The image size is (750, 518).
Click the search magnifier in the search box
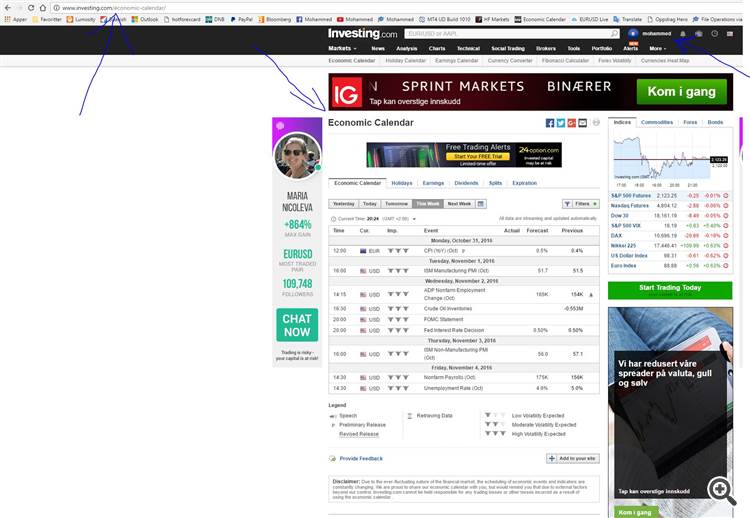[x=614, y=33]
